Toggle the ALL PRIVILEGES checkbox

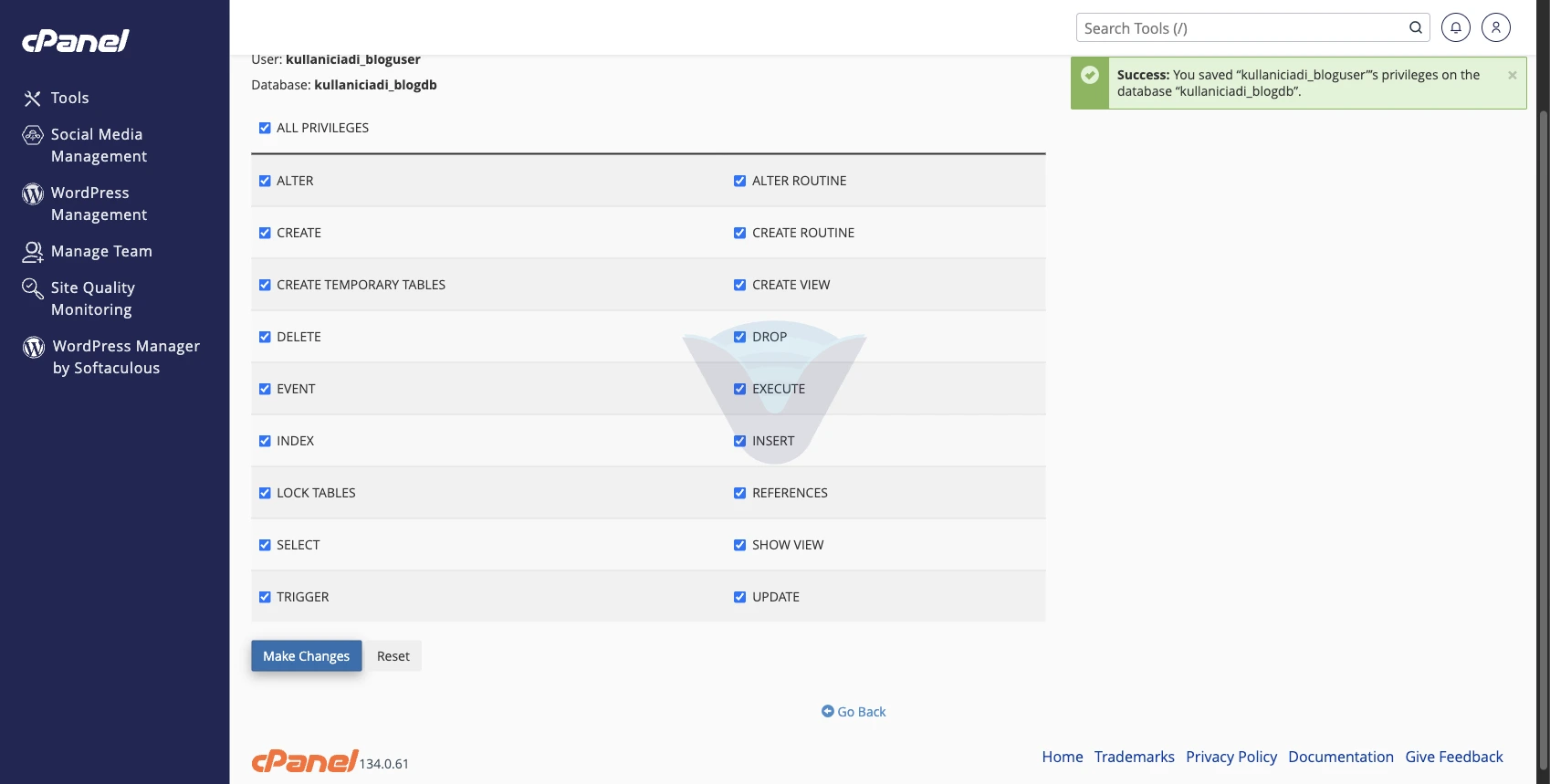[x=265, y=128]
